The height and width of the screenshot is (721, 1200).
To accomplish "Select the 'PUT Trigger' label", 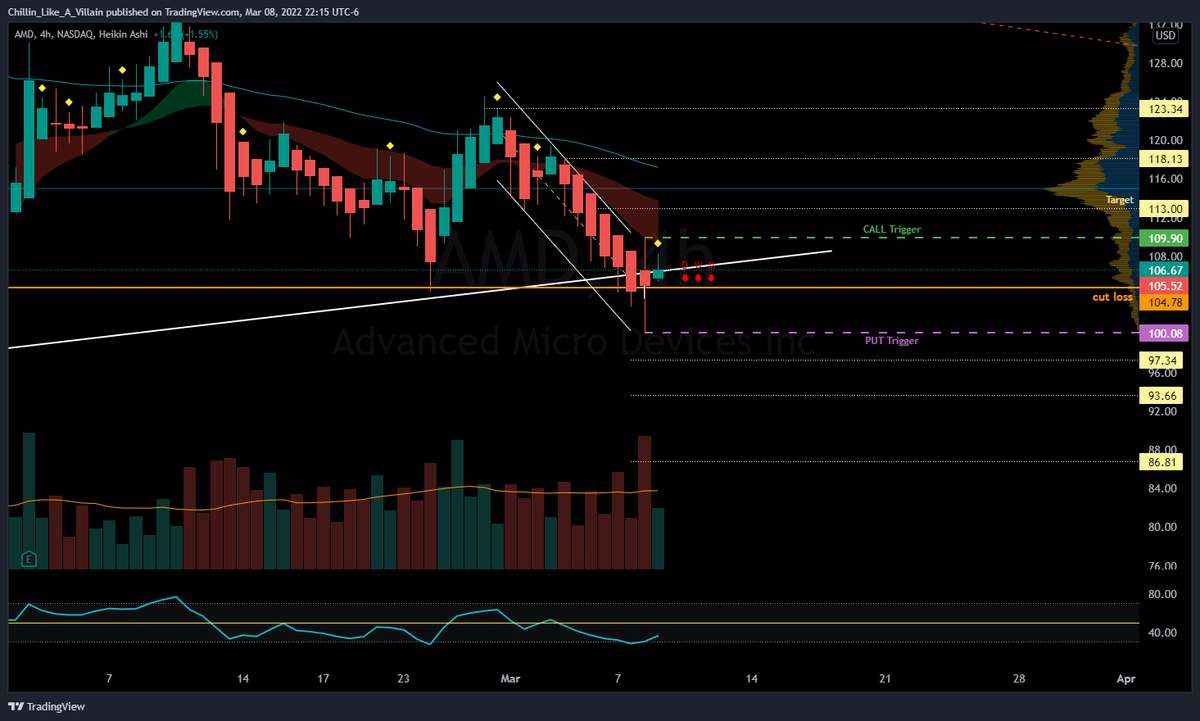I will click(x=892, y=341).
